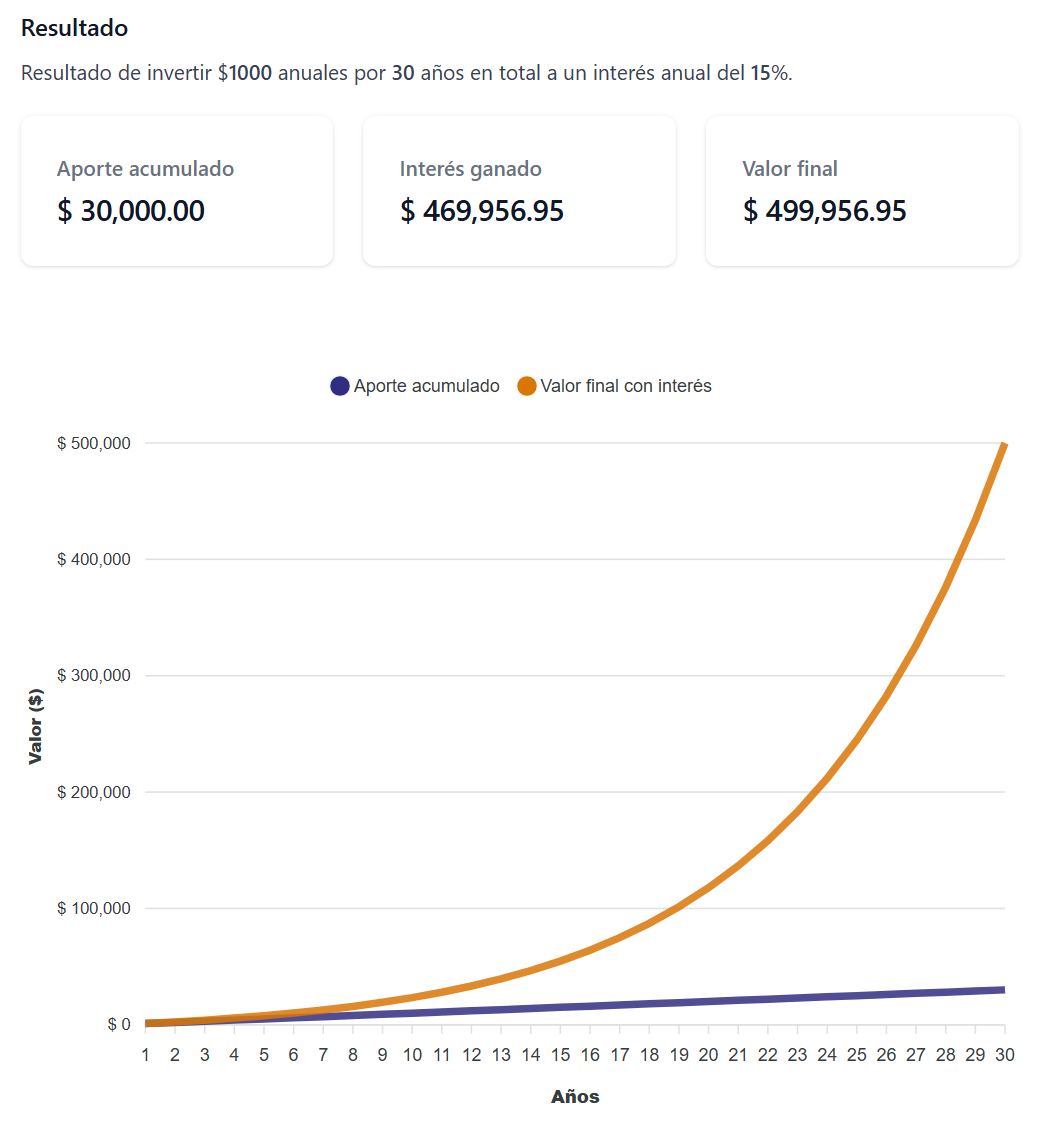Click the purple Aporte acumulado legend circle
1045x1129 pixels.
[340, 386]
